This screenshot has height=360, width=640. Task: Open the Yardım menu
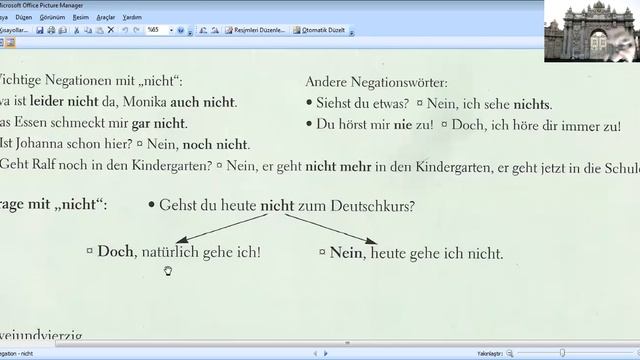pos(132,18)
